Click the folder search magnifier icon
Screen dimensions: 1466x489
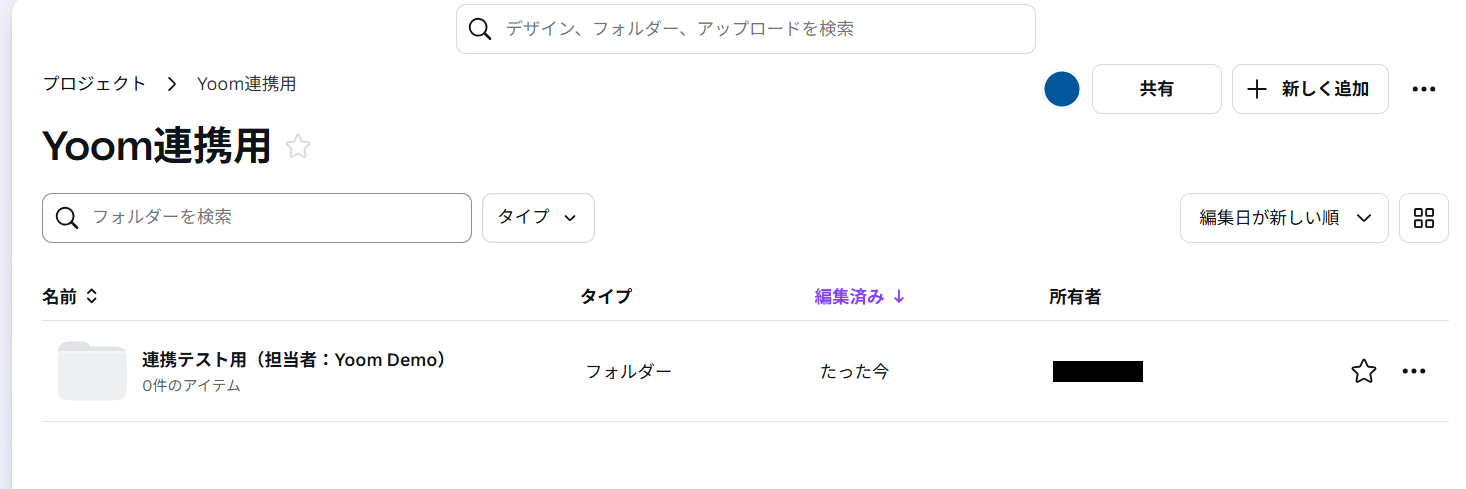tap(67, 218)
